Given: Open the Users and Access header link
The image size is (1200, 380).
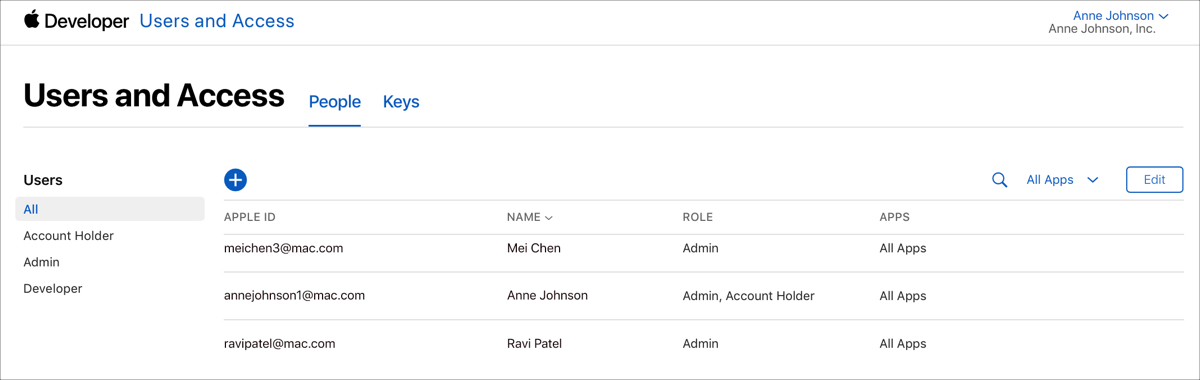Looking at the screenshot, I should point(217,20).
